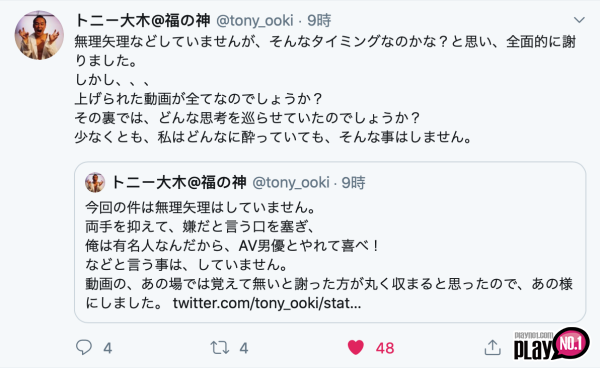
Task: Unlike the tweet with the red heart
Action: point(355,347)
